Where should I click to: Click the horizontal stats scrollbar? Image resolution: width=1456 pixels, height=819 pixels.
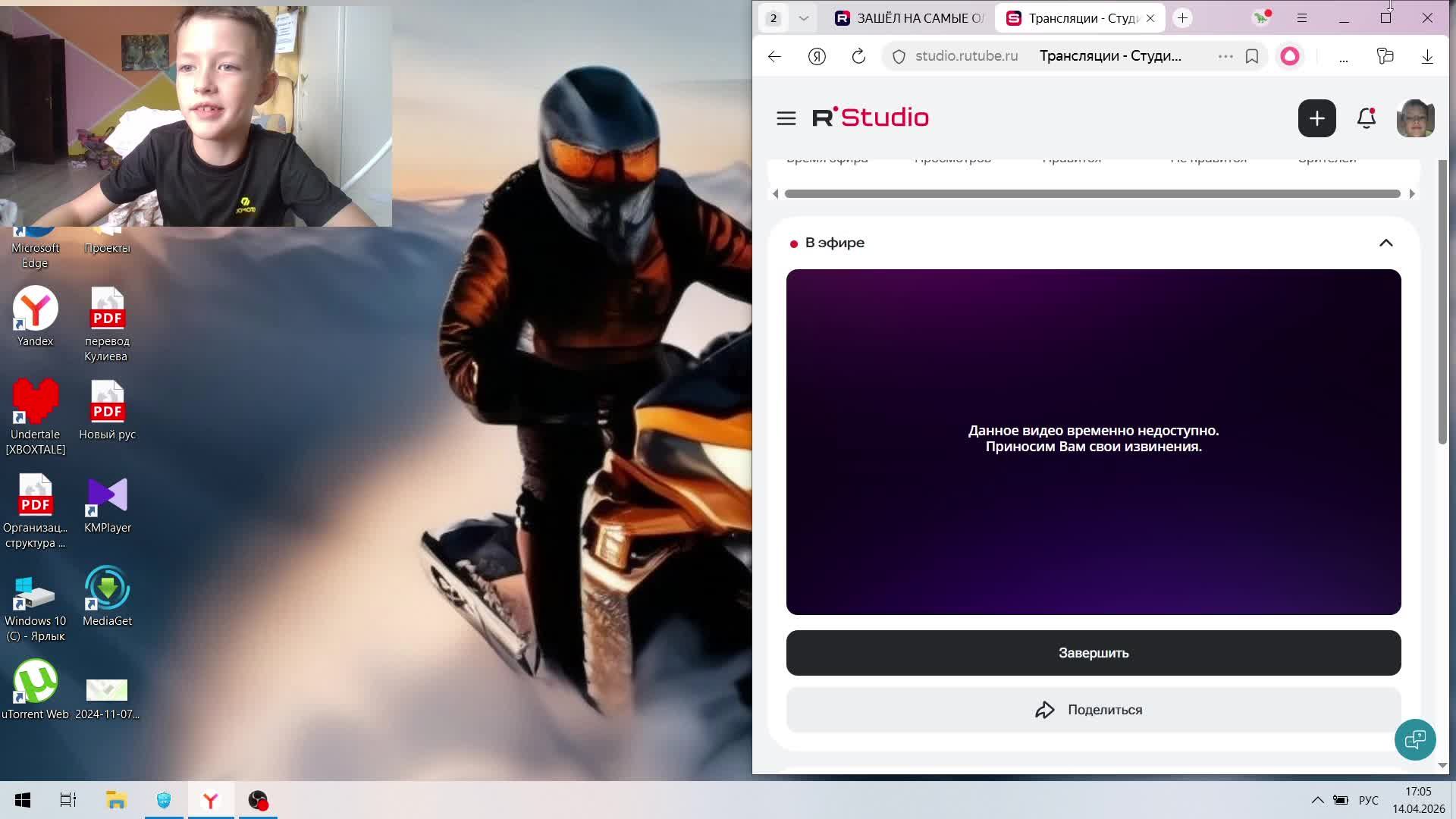pyautogui.click(x=1092, y=194)
